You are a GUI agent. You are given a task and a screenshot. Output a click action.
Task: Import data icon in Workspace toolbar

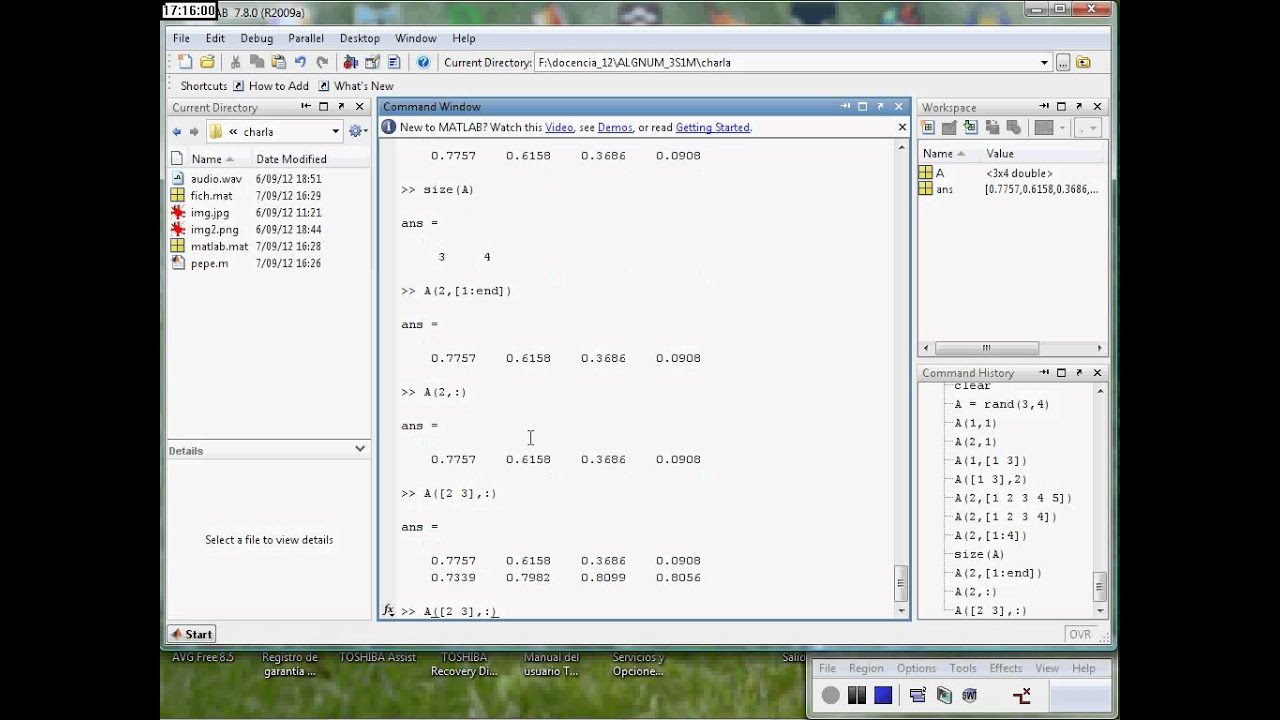point(970,127)
